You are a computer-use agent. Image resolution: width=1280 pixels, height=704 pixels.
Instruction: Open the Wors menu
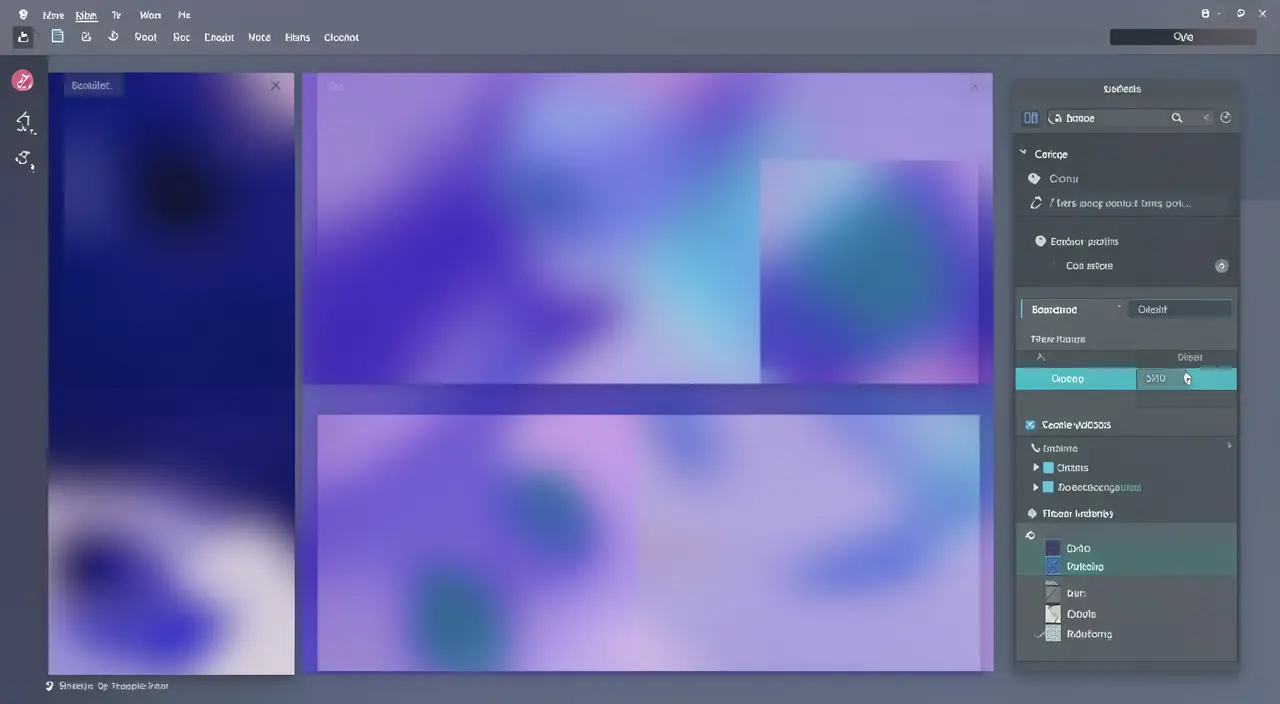point(150,15)
